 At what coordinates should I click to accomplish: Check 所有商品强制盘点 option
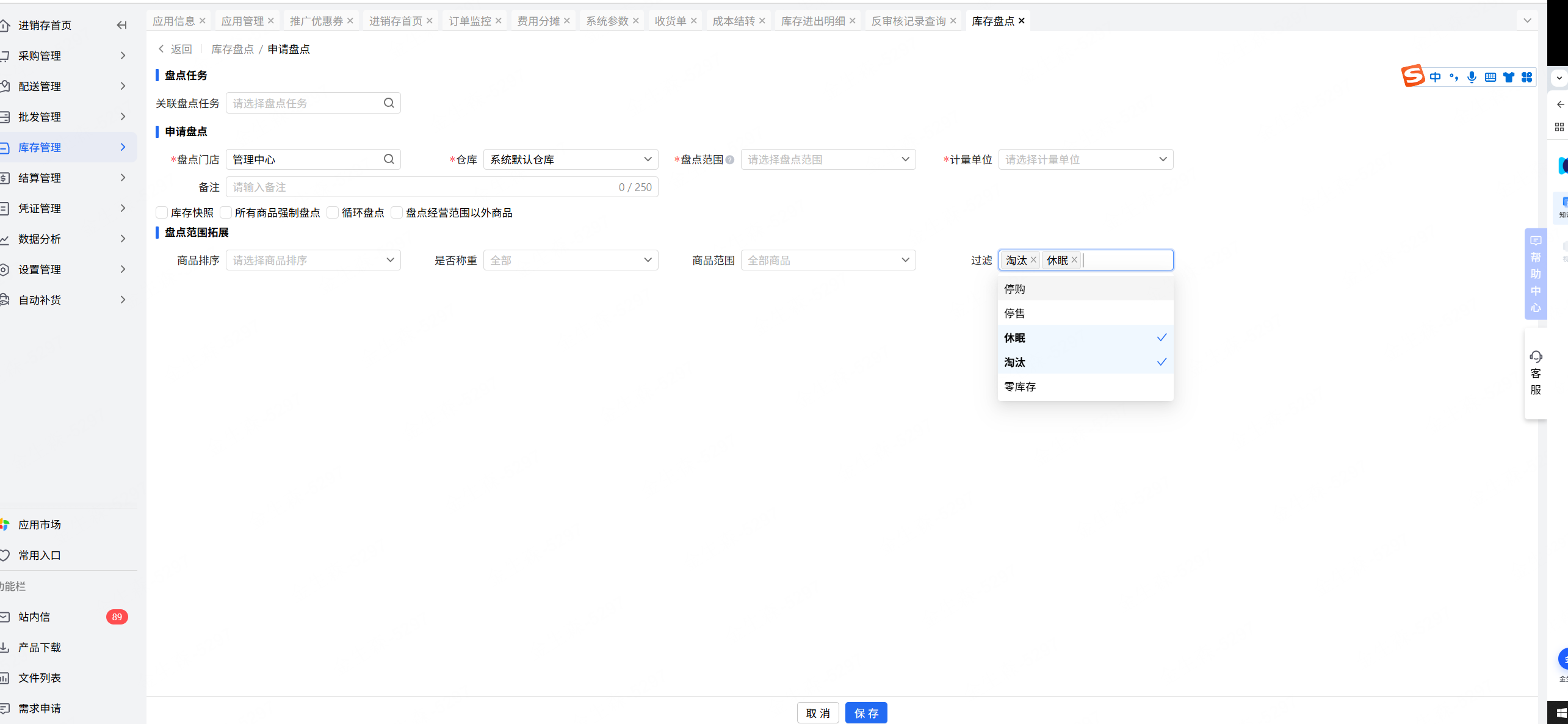(226, 212)
